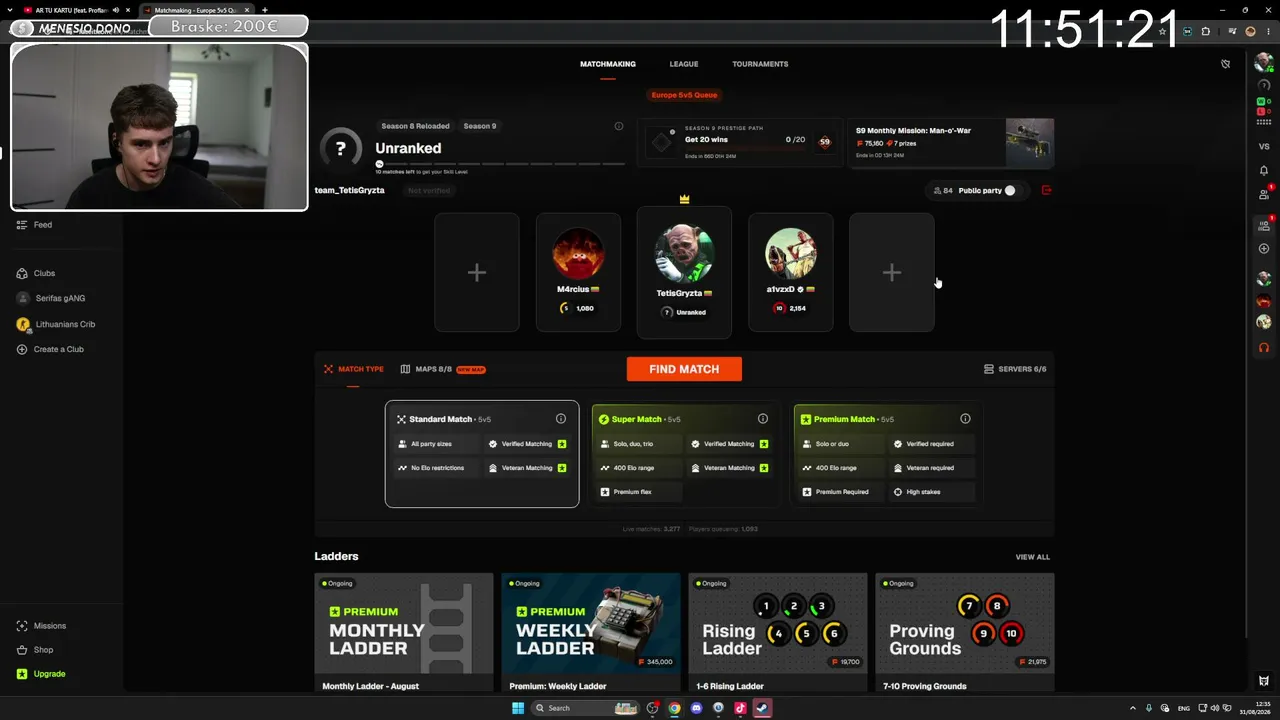Viewport: 1280px width, 720px height.
Task: Open the notifications bell in right sidebar
Action: (1264, 170)
